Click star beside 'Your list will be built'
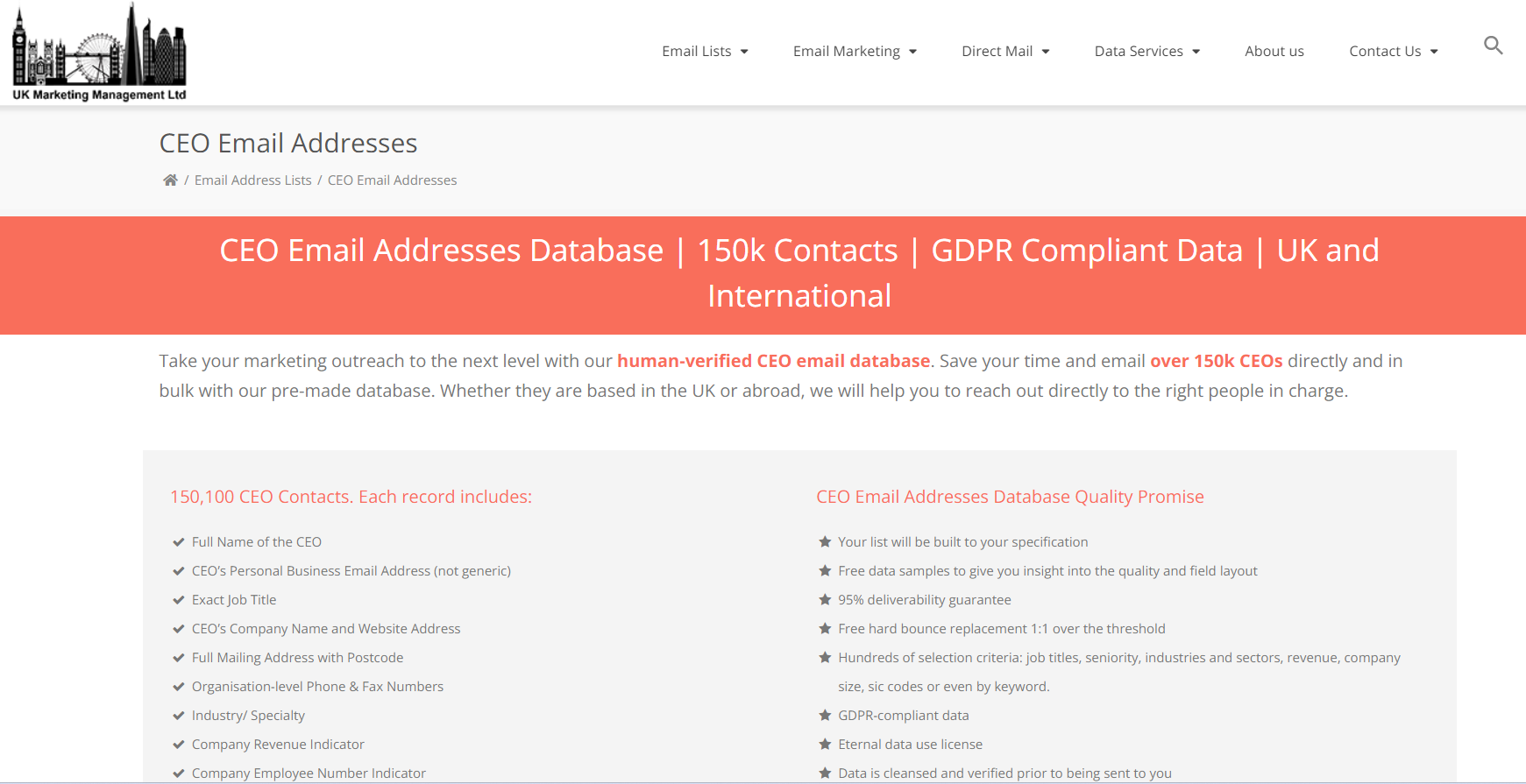This screenshot has width=1526, height=784. [x=825, y=542]
